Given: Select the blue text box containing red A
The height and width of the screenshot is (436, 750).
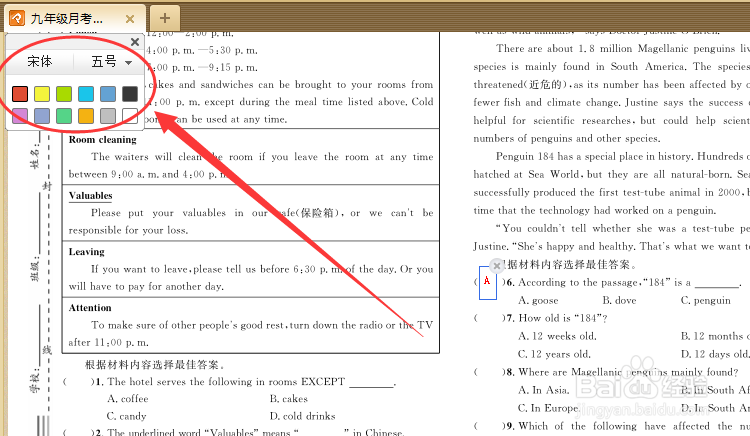Looking at the screenshot, I should pos(487,283).
